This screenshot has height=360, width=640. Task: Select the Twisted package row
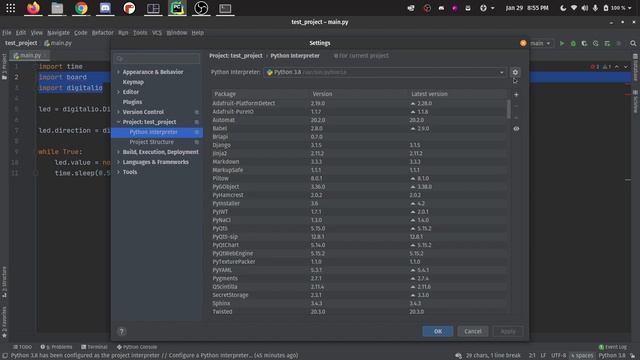point(359,312)
